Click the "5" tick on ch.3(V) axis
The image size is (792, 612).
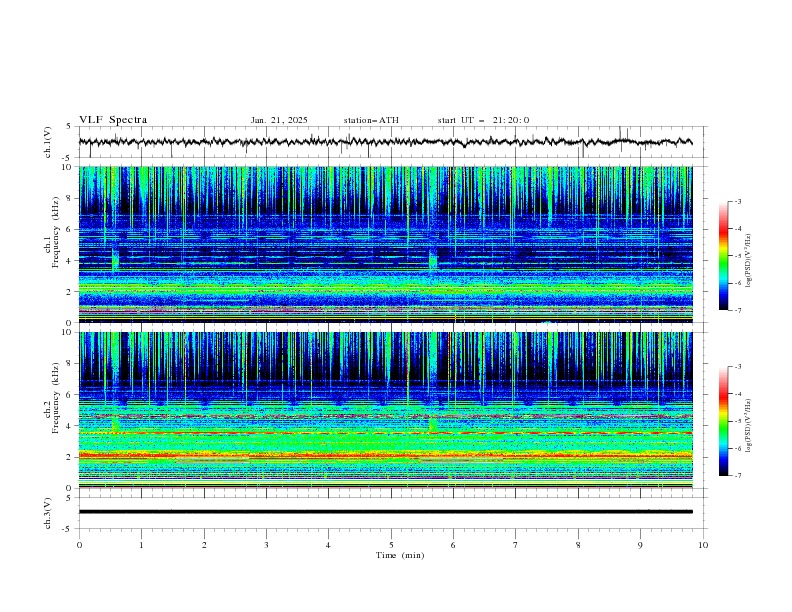69,498
